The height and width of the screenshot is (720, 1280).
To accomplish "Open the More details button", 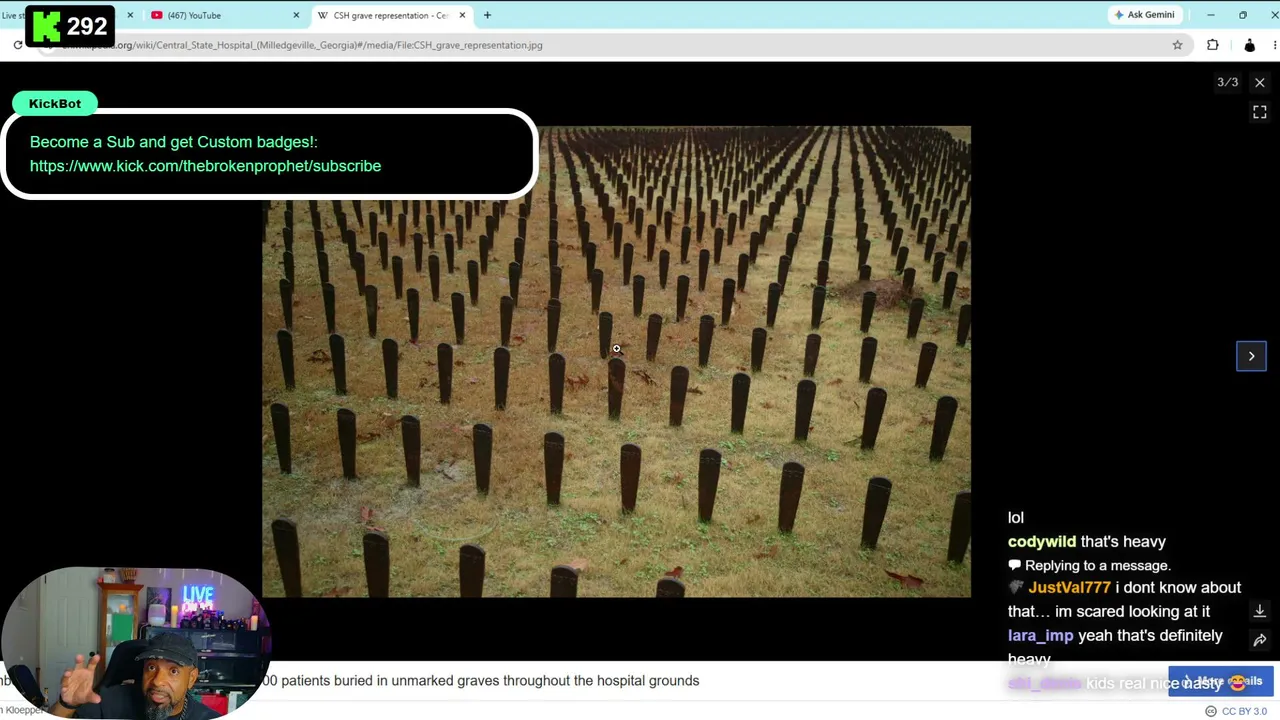I will click(1220, 681).
